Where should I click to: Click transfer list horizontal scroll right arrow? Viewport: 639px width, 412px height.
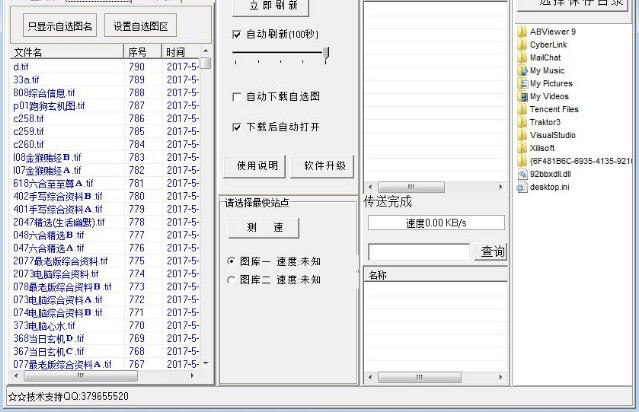coord(501,187)
